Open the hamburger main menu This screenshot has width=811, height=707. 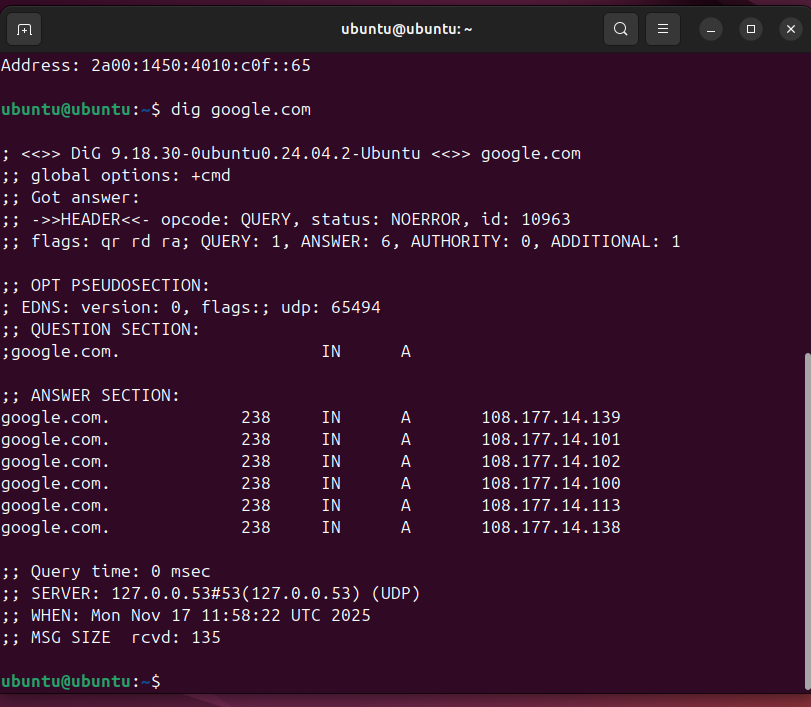[x=662, y=29]
